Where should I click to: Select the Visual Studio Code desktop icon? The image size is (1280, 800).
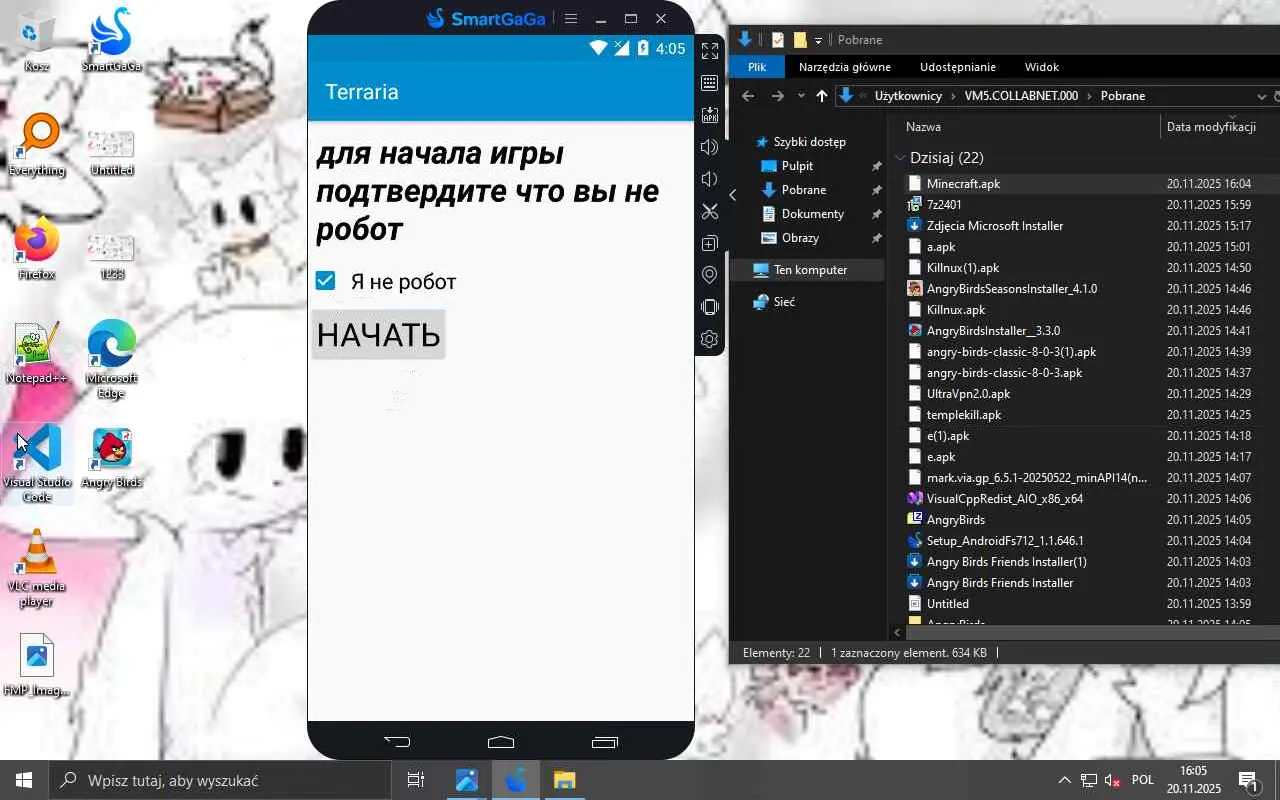[38, 463]
